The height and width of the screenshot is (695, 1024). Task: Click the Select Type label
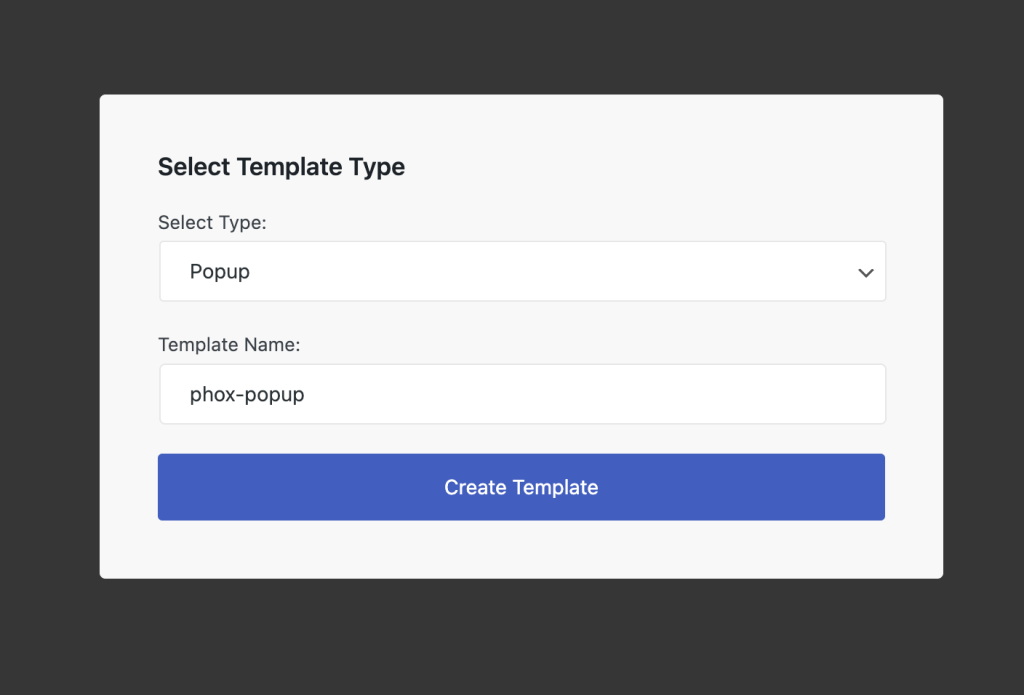coord(212,222)
